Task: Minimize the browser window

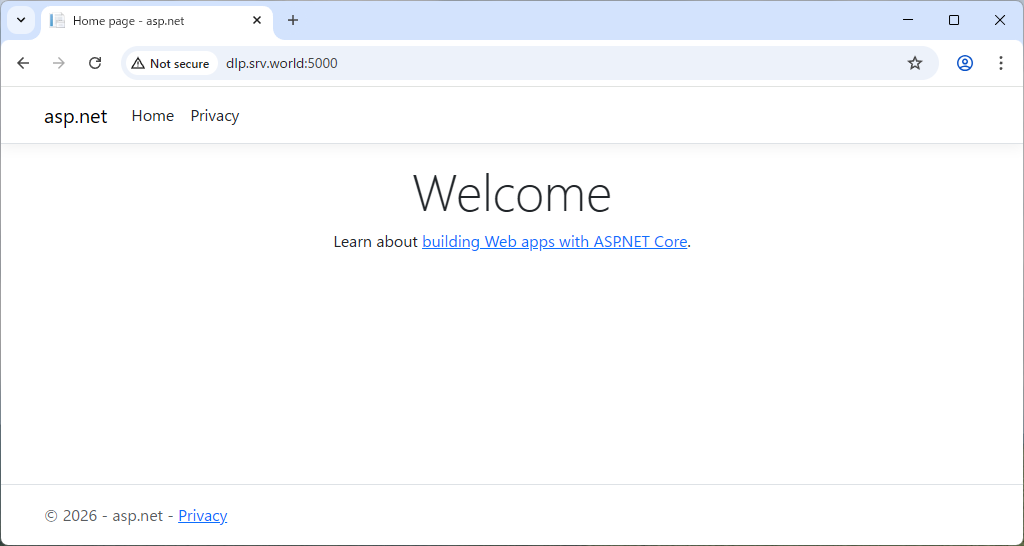Action: [908, 20]
